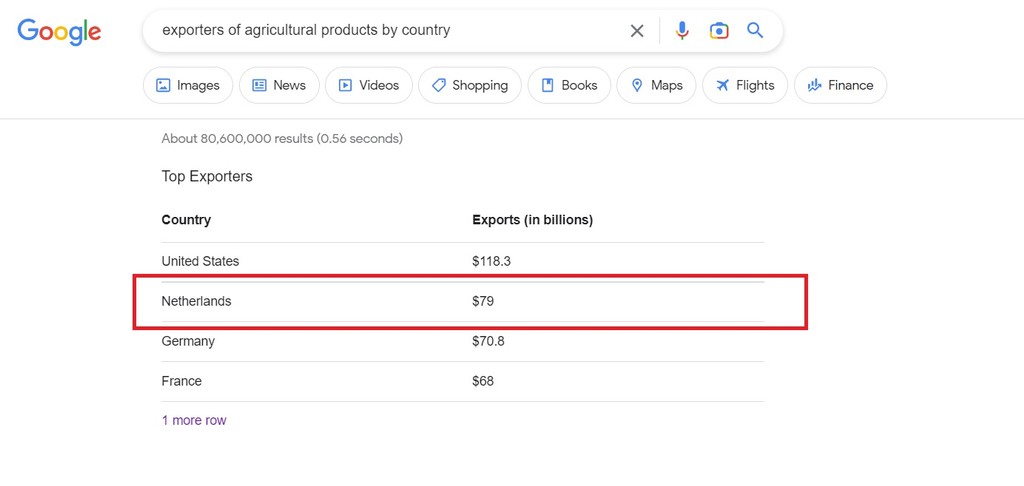Click the United States row
1024x486 pixels.
(462, 261)
